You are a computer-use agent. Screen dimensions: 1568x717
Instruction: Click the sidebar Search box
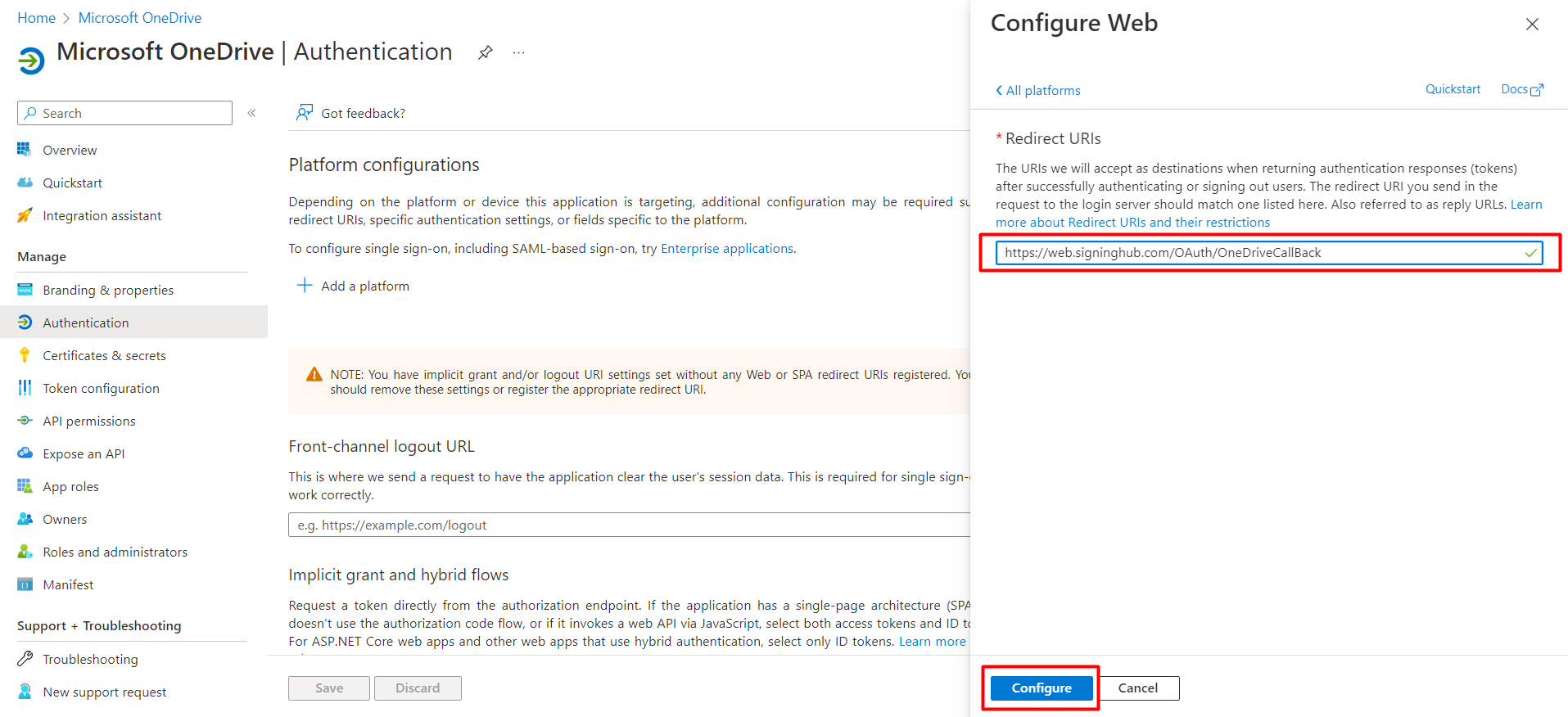coord(124,113)
